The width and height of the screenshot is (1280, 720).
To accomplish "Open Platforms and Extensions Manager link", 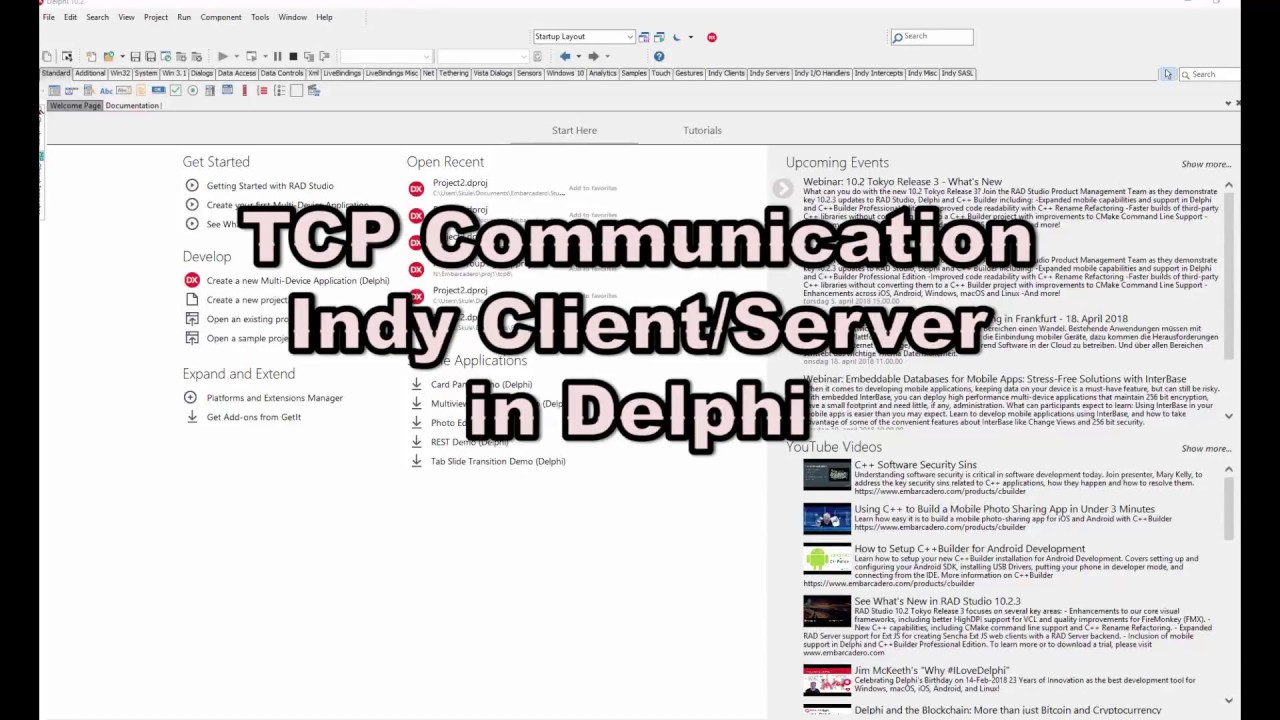I will coord(275,398).
